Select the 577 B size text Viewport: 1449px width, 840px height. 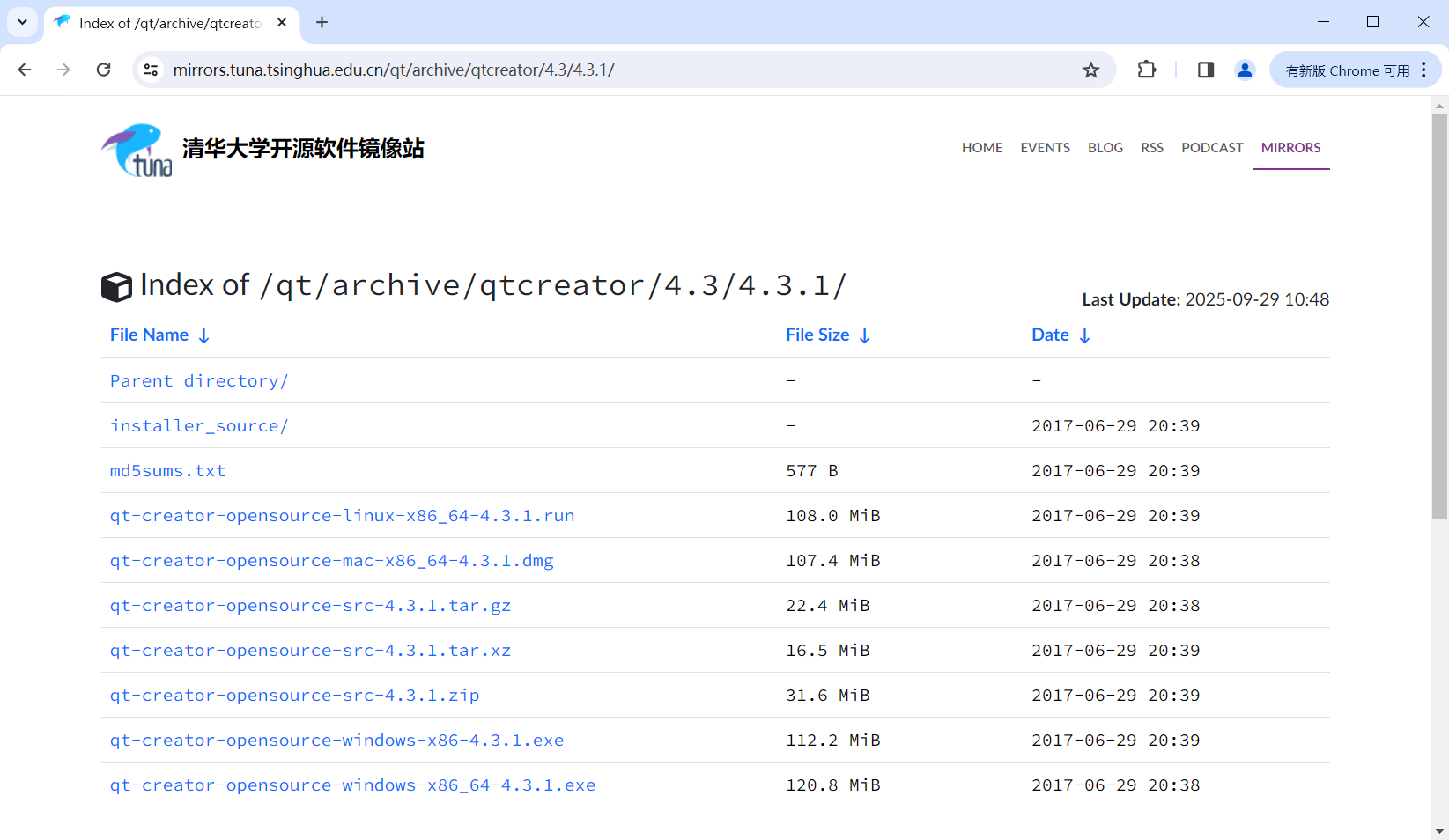[811, 470]
